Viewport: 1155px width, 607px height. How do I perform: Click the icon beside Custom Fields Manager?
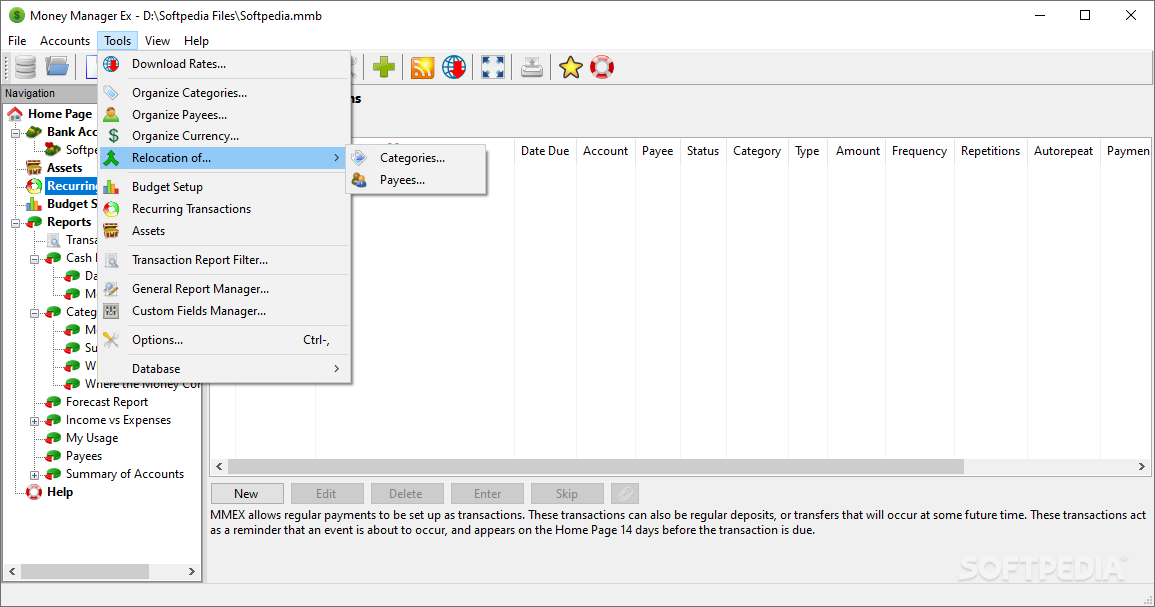pos(111,311)
